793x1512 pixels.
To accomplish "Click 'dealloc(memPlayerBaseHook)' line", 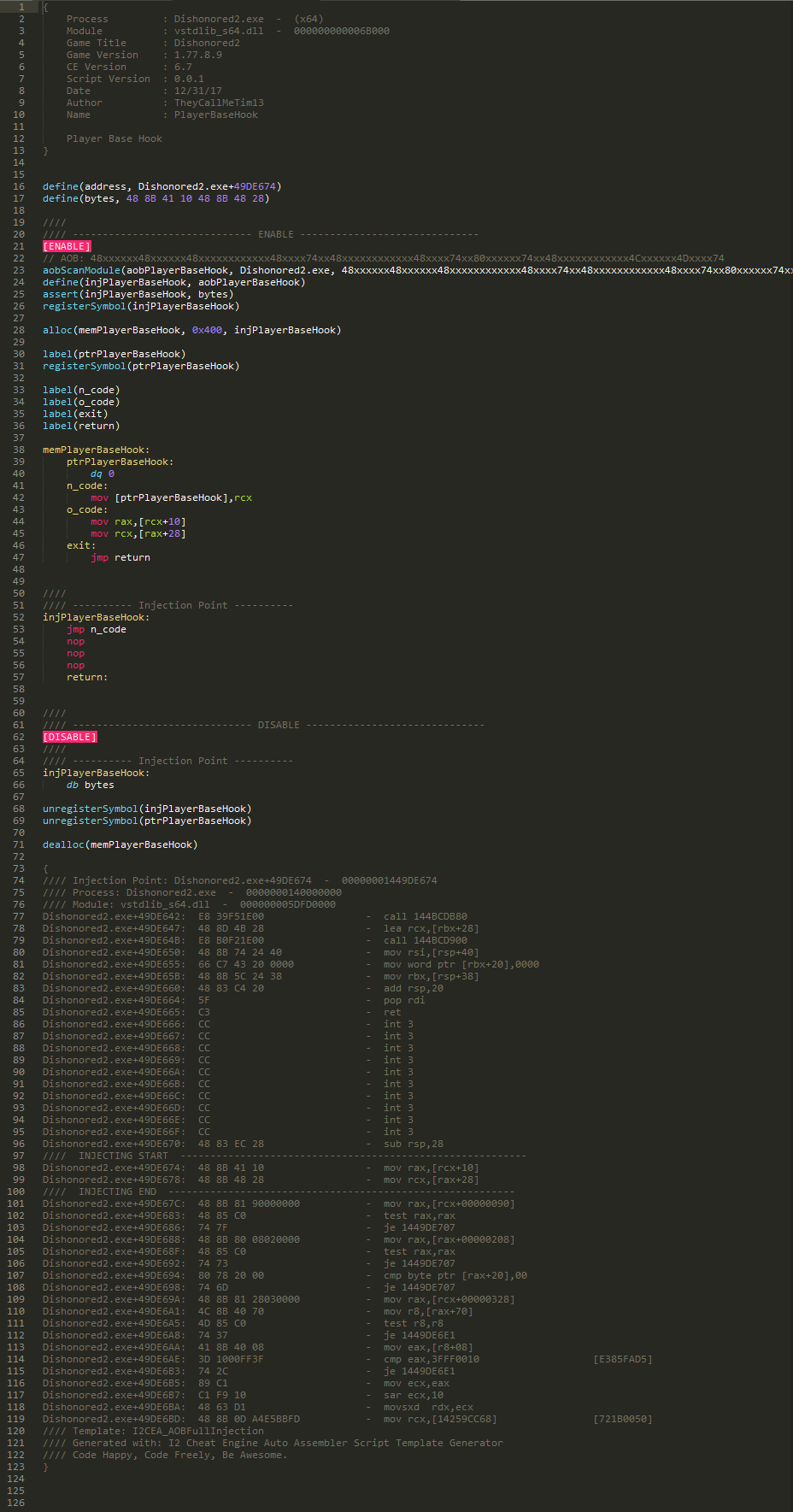I will pos(120,844).
